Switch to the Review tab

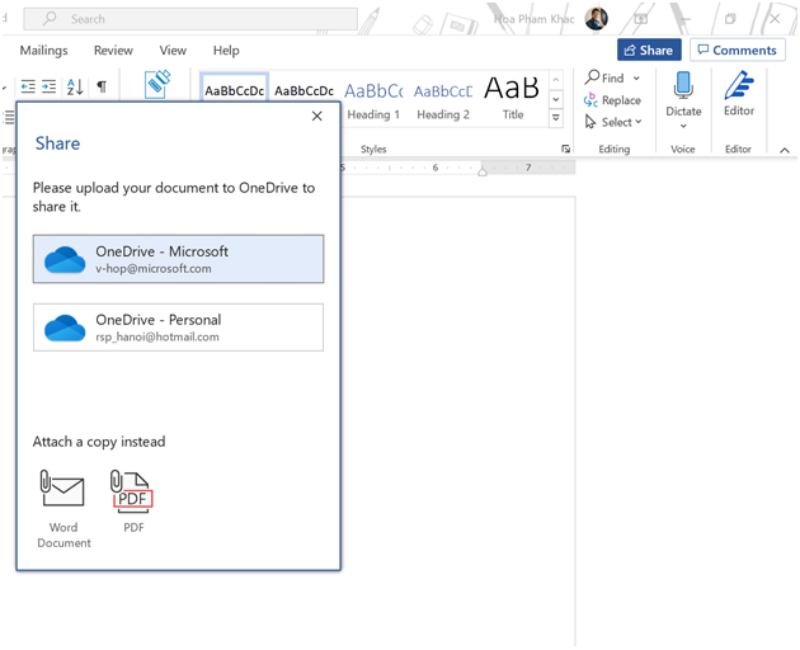[113, 50]
